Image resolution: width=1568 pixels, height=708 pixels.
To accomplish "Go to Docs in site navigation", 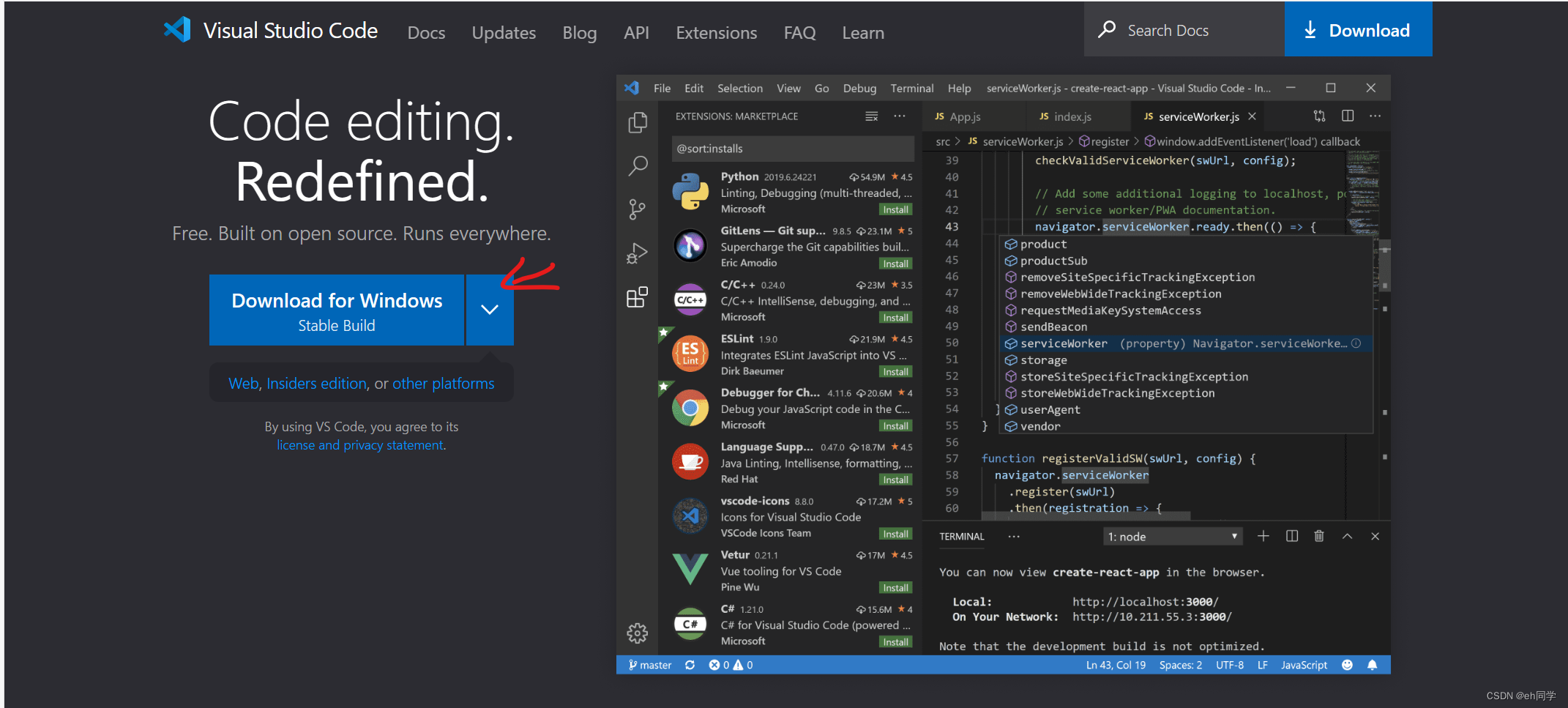I will [426, 33].
